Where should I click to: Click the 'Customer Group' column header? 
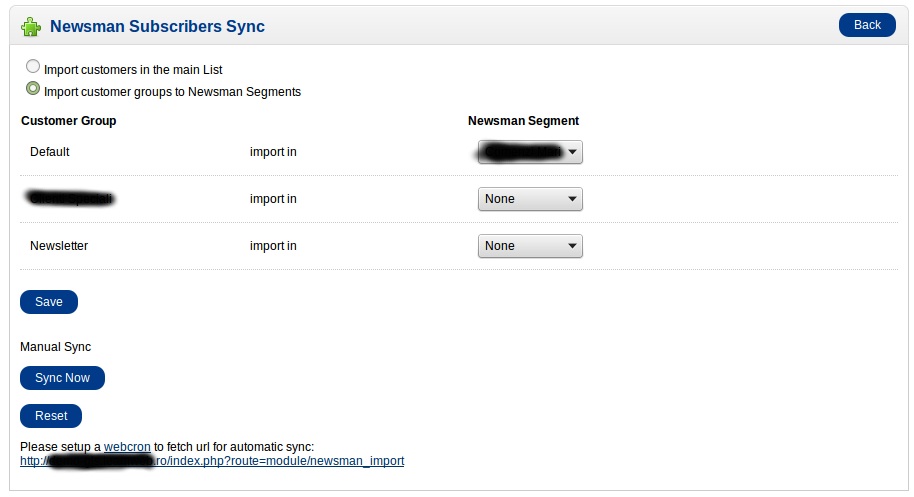[68, 121]
